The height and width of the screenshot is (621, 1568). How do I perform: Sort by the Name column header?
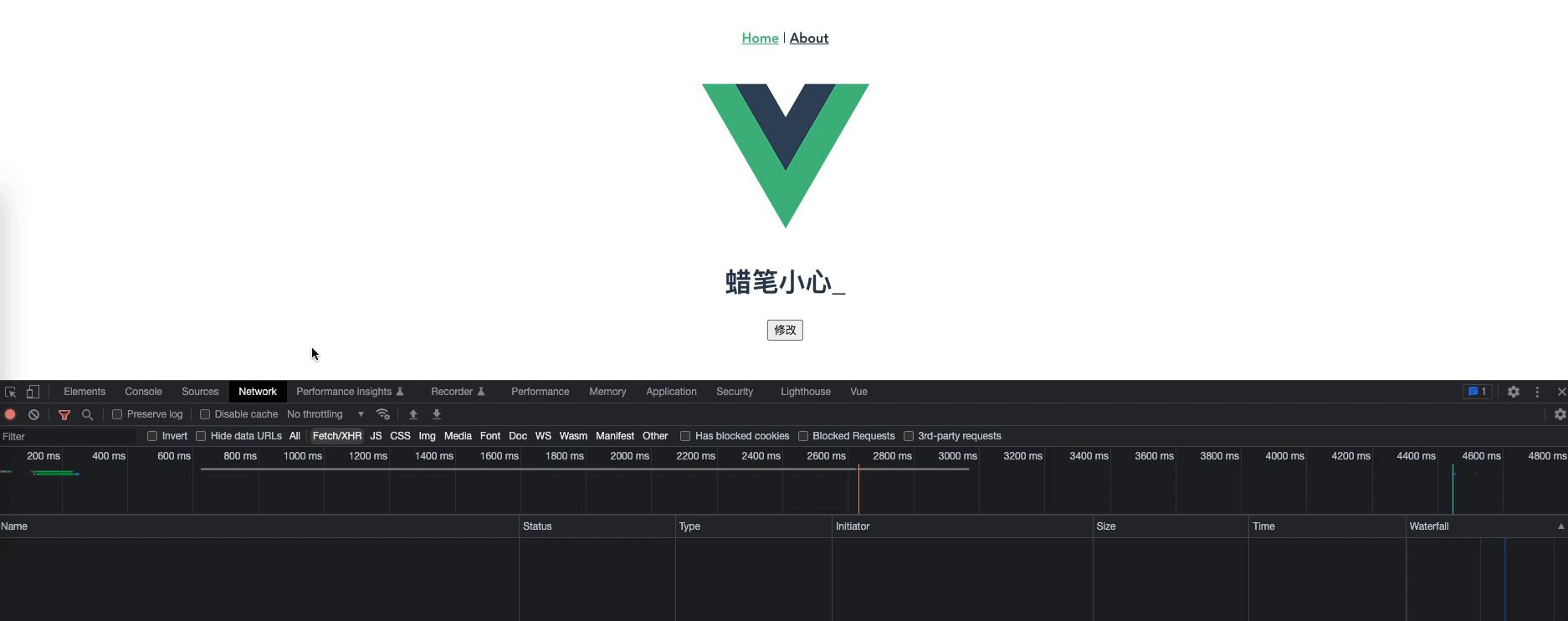(x=259, y=526)
